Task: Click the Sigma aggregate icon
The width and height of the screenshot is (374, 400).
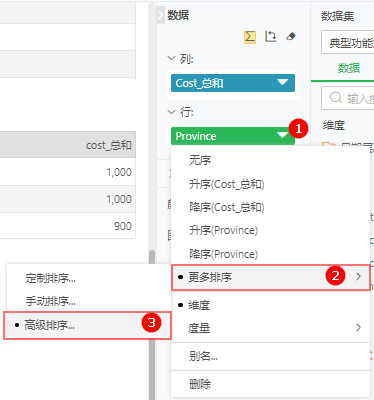Action: pos(250,37)
